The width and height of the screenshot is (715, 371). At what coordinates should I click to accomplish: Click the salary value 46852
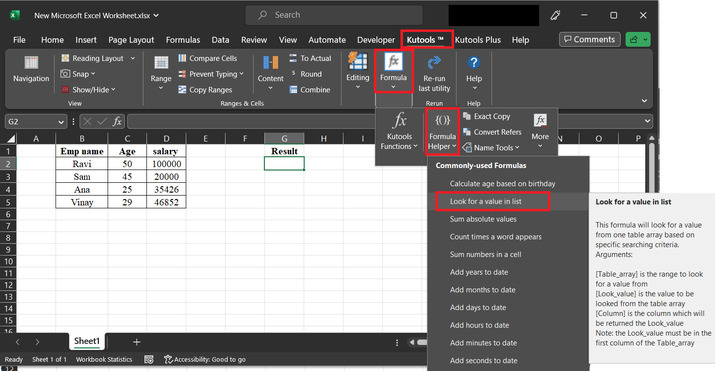point(166,202)
